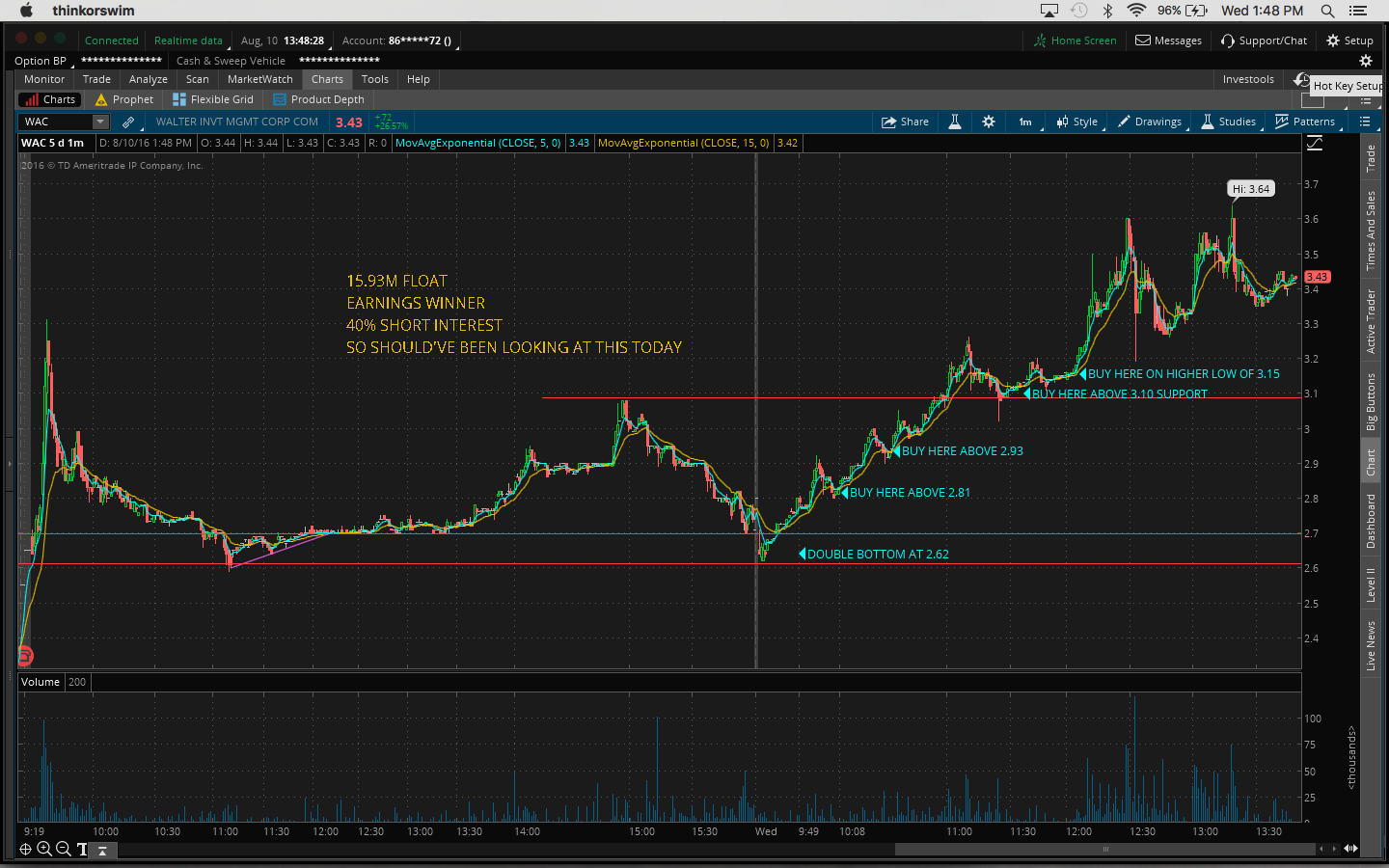Click the price axis scale icon

coord(1315,143)
